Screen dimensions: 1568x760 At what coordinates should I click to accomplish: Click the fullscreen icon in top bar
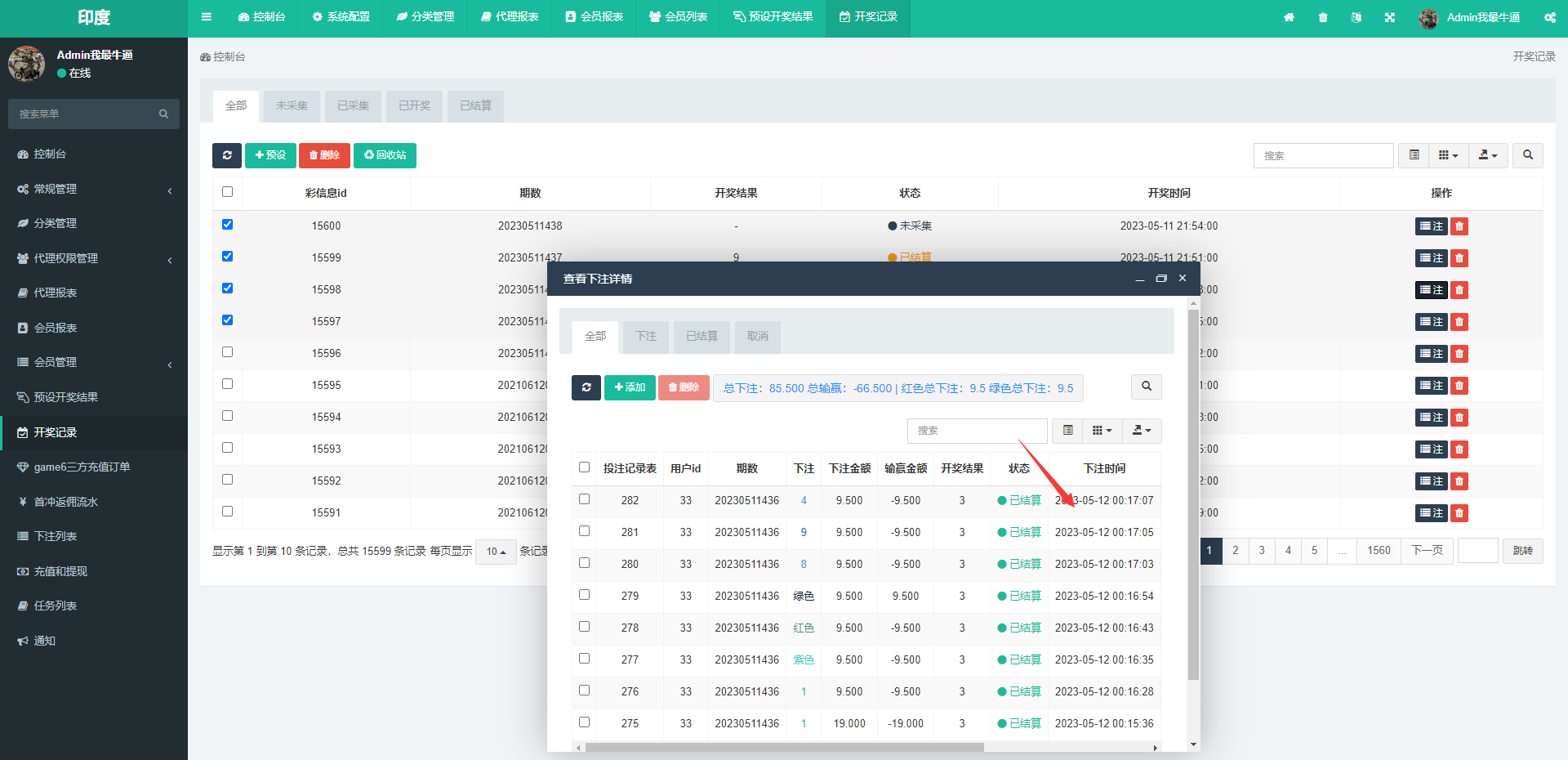tap(1390, 17)
